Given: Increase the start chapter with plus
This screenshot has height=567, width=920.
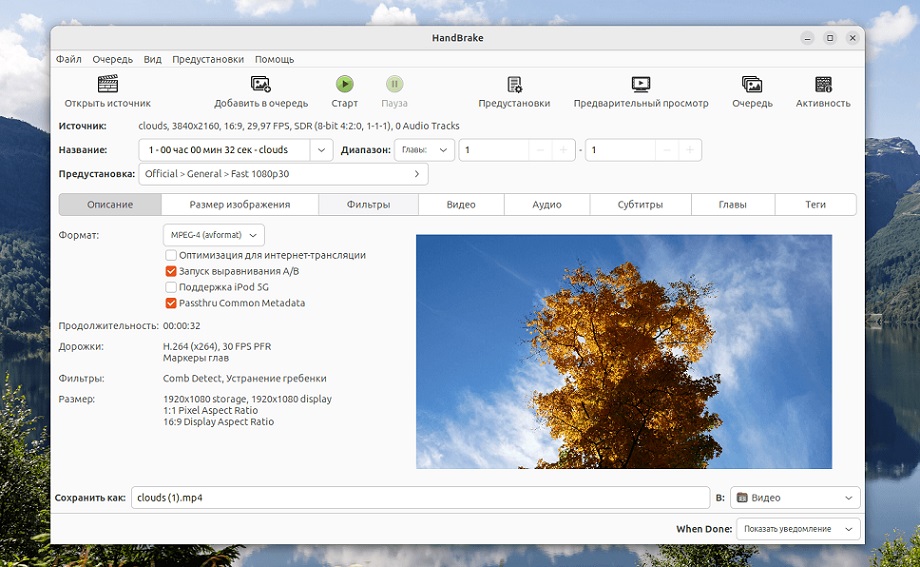Looking at the screenshot, I should click(x=563, y=150).
